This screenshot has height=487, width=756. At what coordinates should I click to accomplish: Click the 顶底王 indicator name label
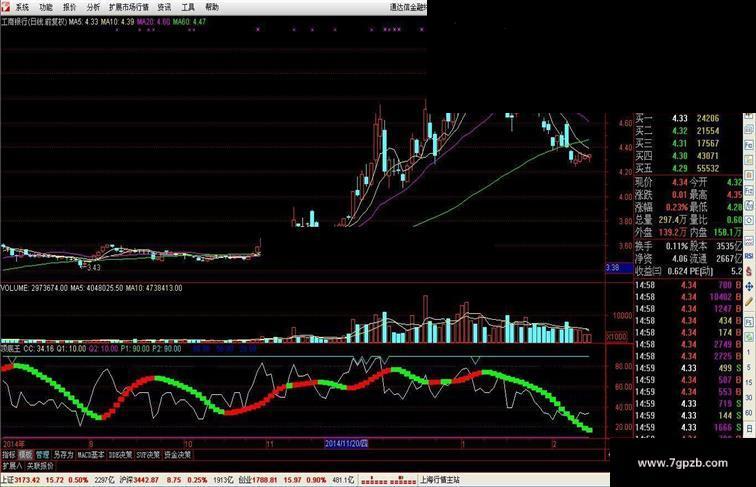point(10,348)
